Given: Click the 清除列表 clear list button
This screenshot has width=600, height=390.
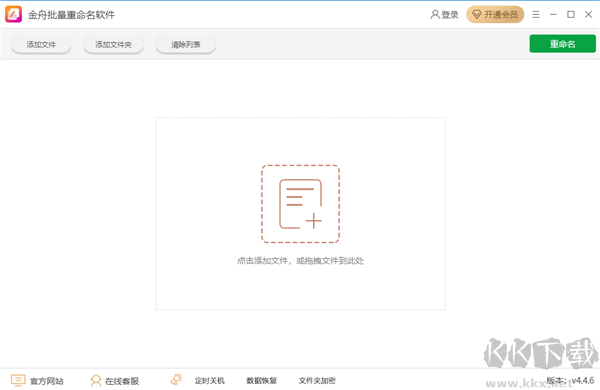Looking at the screenshot, I should [x=186, y=44].
